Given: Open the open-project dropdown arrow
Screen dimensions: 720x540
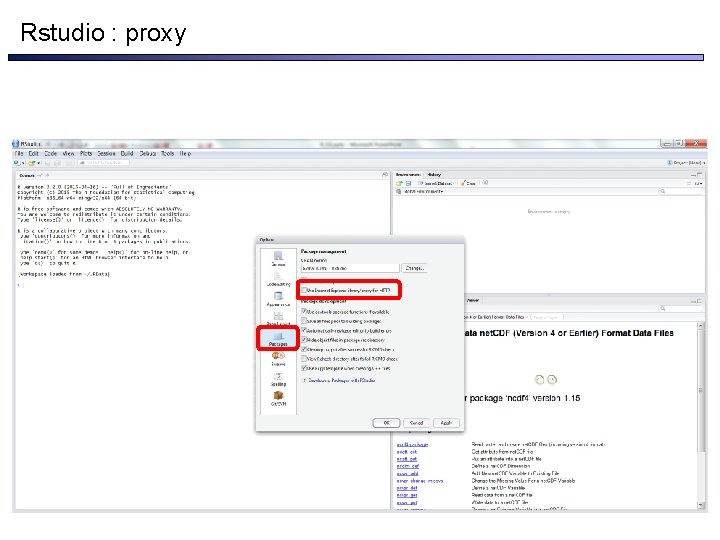Looking at the screenshot, I should (x=39, y=163).
